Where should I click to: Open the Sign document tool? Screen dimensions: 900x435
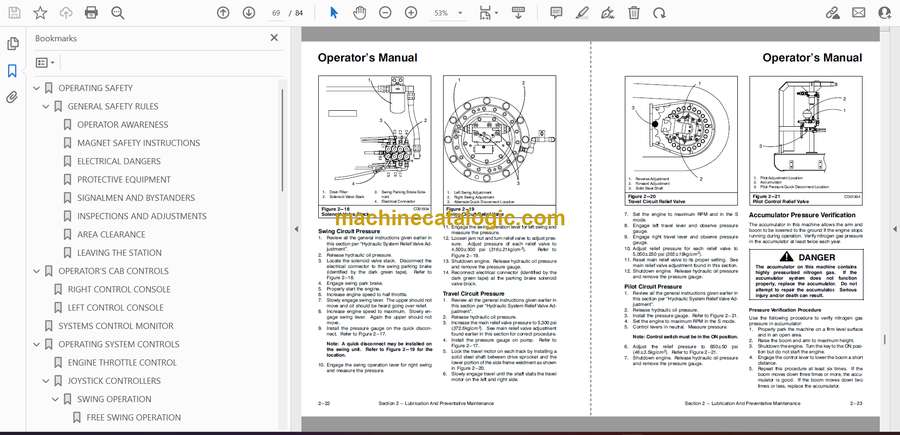[608, 13]
